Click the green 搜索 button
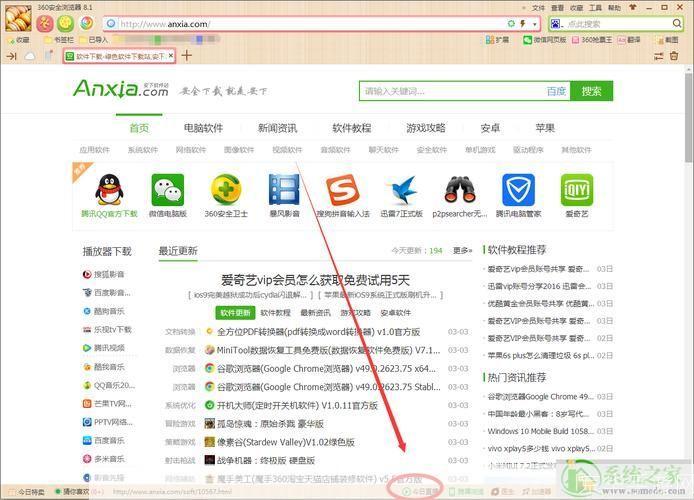 coord(591,91)
